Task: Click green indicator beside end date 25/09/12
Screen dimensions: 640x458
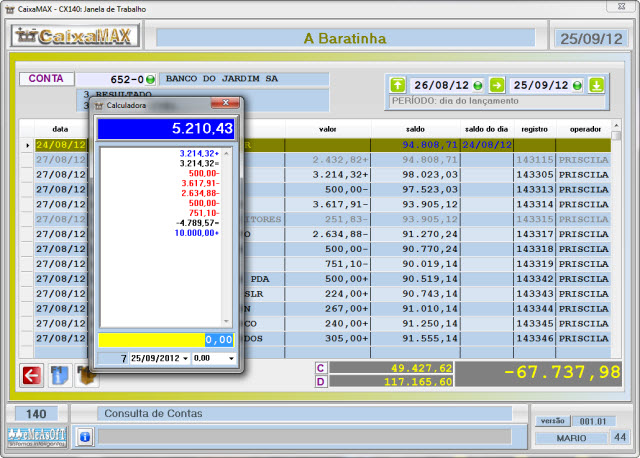Action: (575, 85)
